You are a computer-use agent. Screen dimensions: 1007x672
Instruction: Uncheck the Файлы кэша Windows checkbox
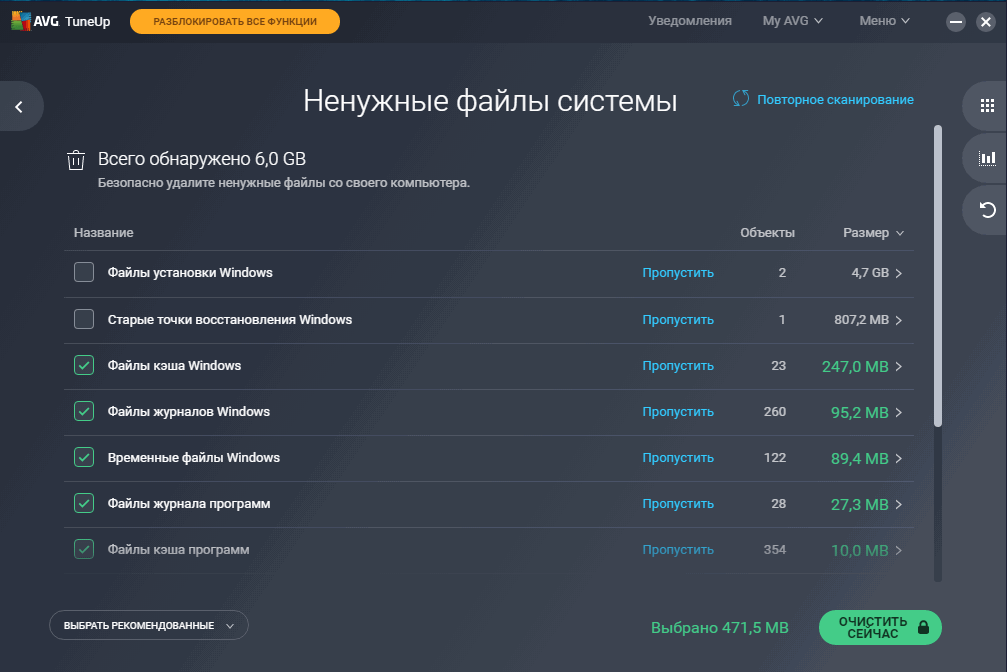(84, 365)
